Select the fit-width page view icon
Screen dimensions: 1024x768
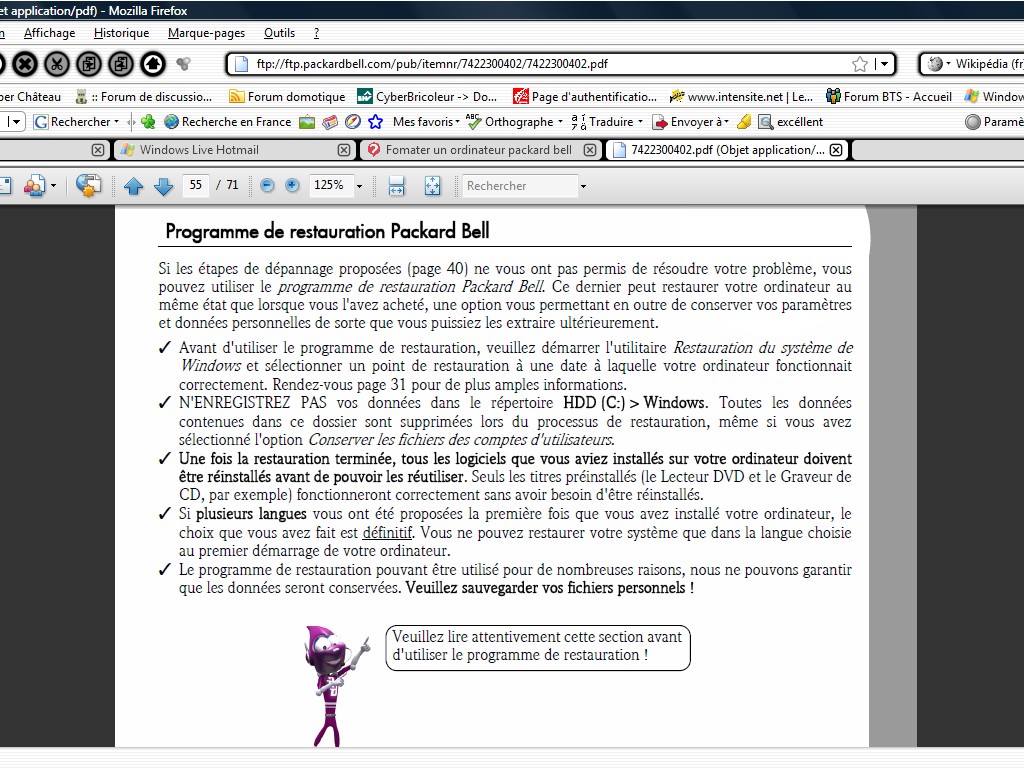[x=396, y=186]
